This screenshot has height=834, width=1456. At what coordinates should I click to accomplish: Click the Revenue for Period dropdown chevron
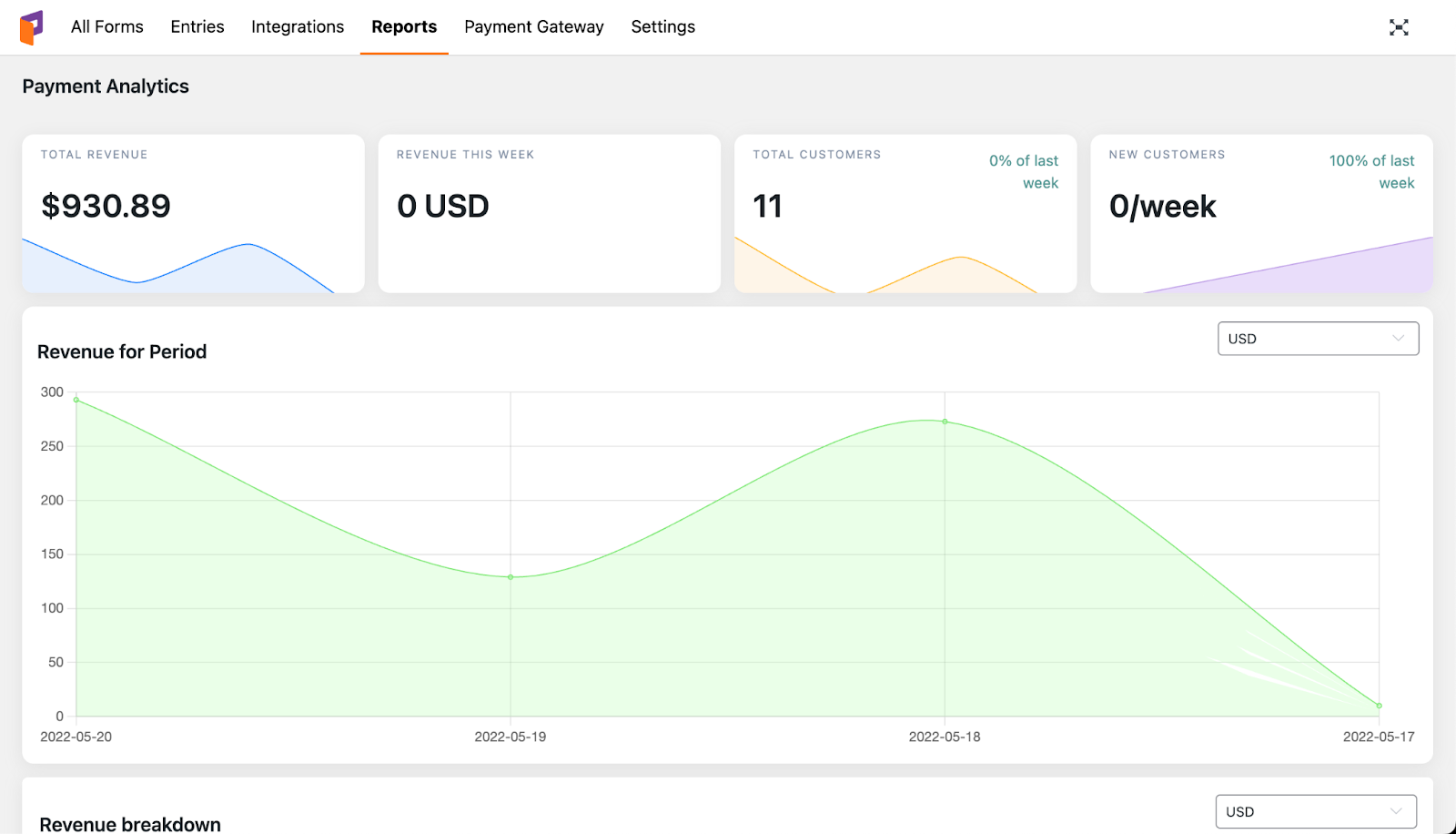[1398, 339]
